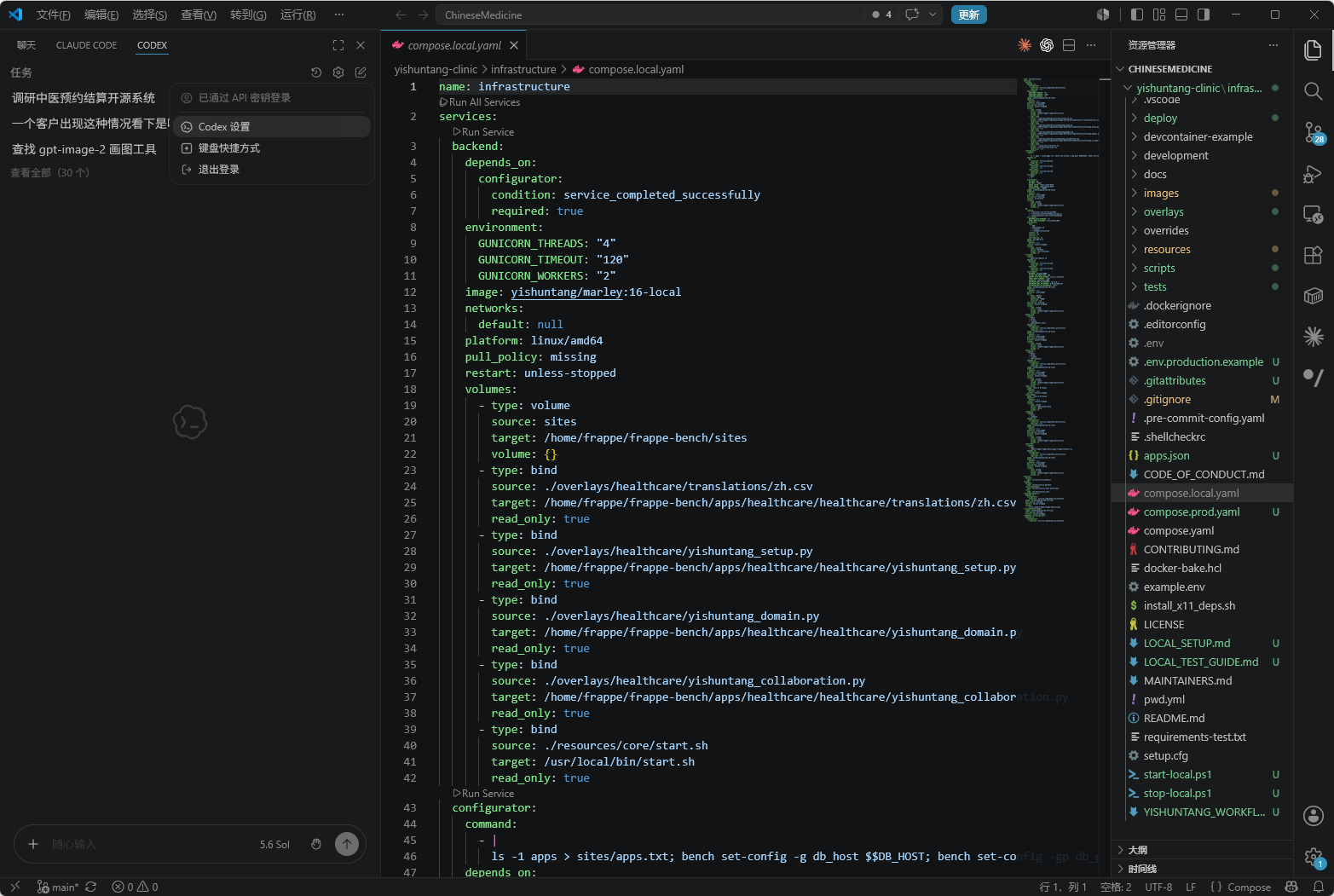
Task: Click 查看全部 (30 个) link
Action: [x=49, y=173]
